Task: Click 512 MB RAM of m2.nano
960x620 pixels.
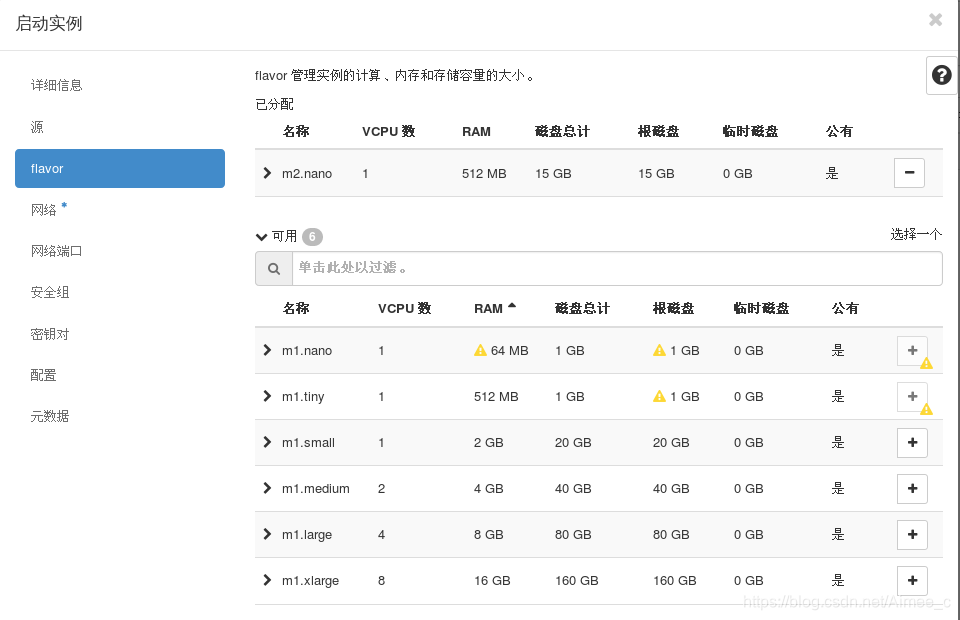Action: pos(484,173)
